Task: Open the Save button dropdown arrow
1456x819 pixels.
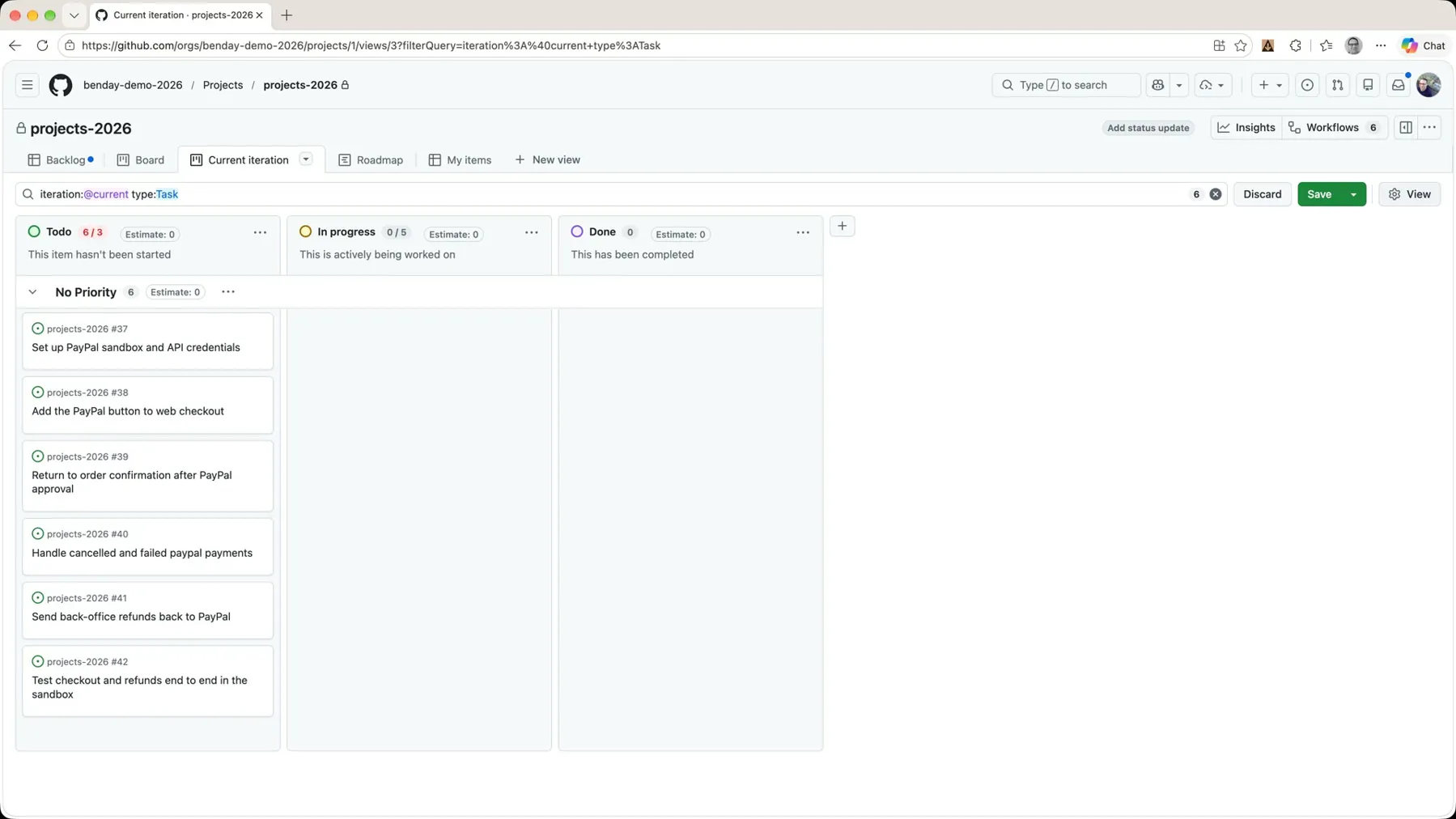Action: click(x=1354, y=194)
